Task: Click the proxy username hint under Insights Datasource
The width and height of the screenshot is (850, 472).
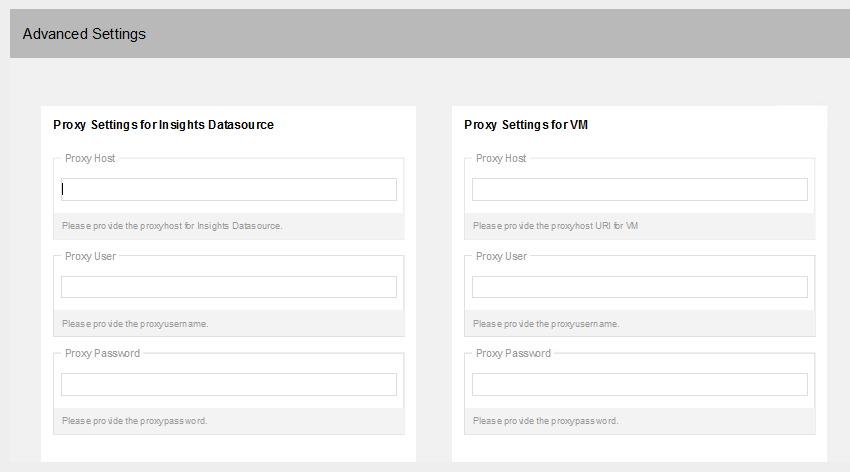Action: pos(134,324)
